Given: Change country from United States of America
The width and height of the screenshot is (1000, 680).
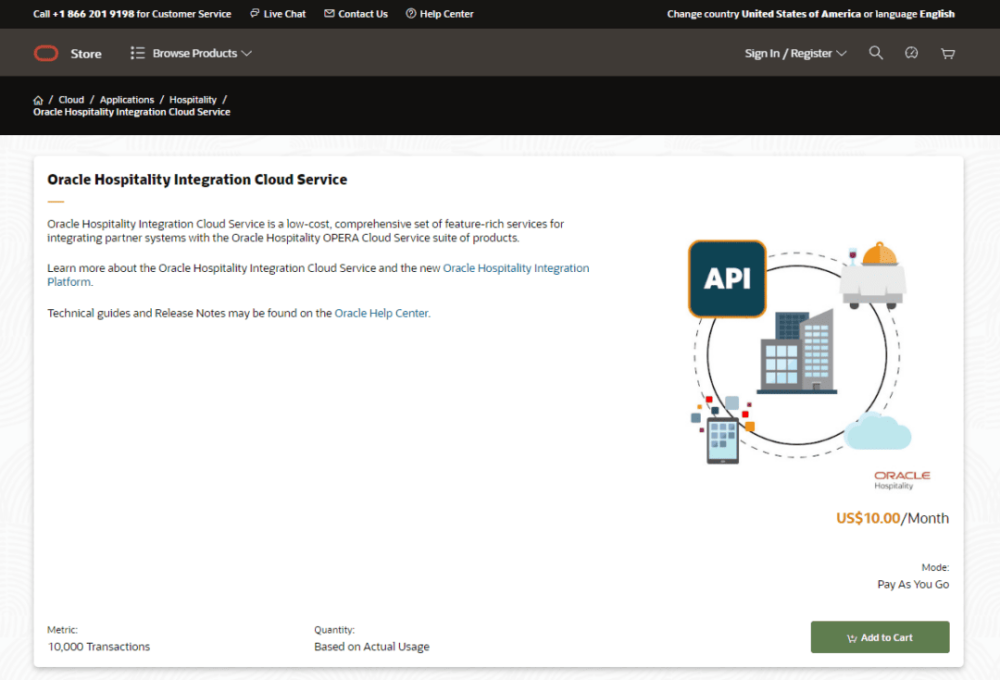Looking at the screenshot, I should pos(800,14).
